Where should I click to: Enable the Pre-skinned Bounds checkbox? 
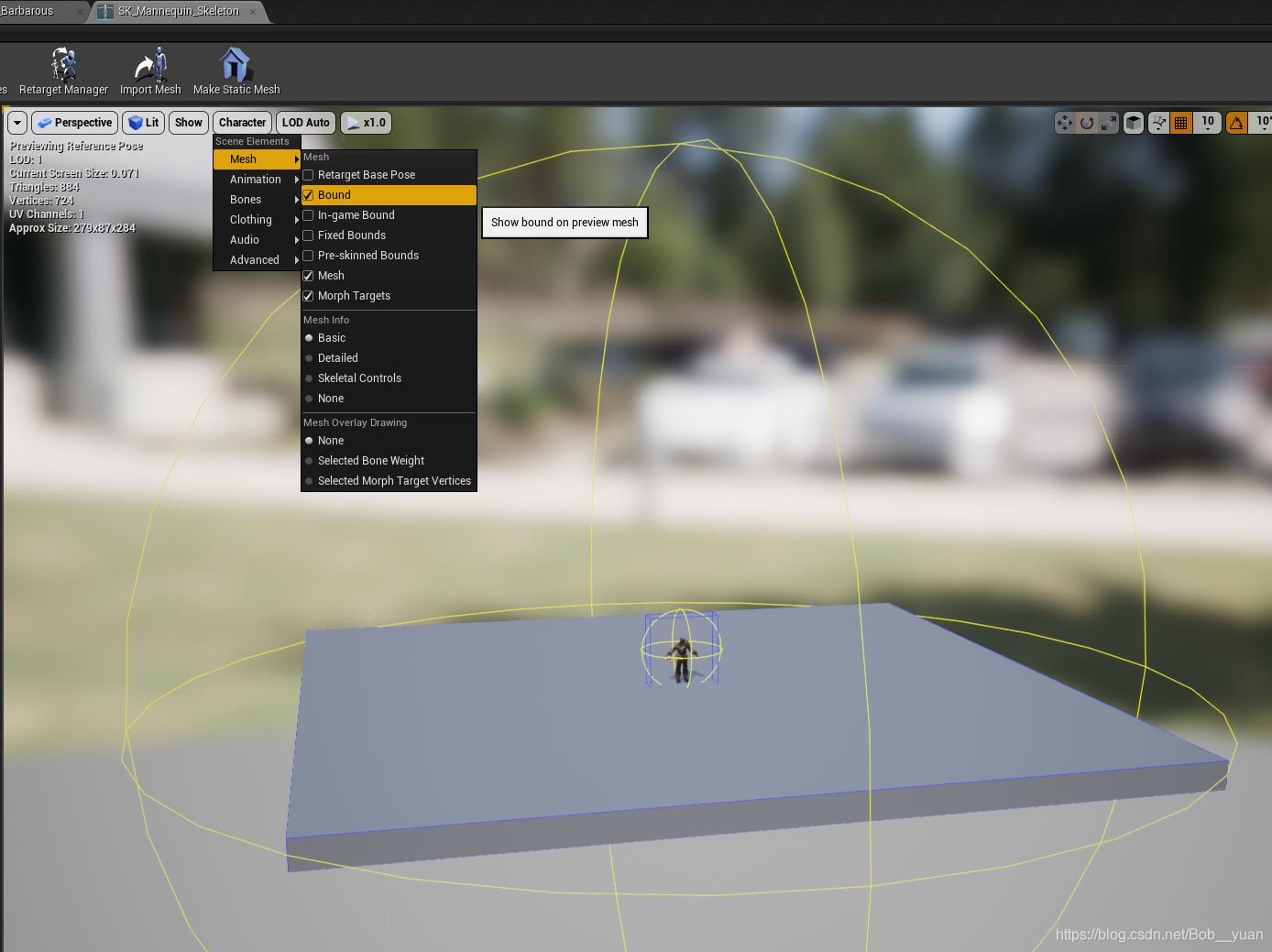(309, 256)
